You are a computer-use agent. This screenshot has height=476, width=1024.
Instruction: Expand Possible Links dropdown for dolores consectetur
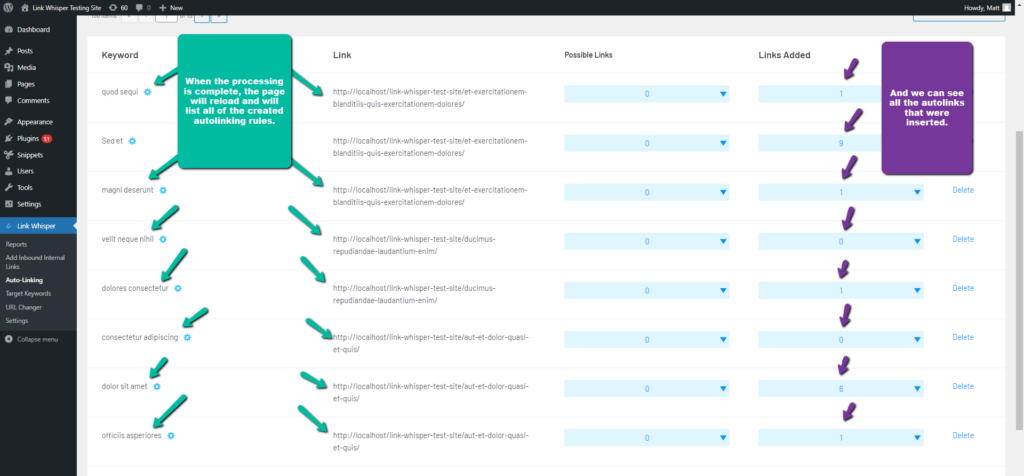[647, 291]
